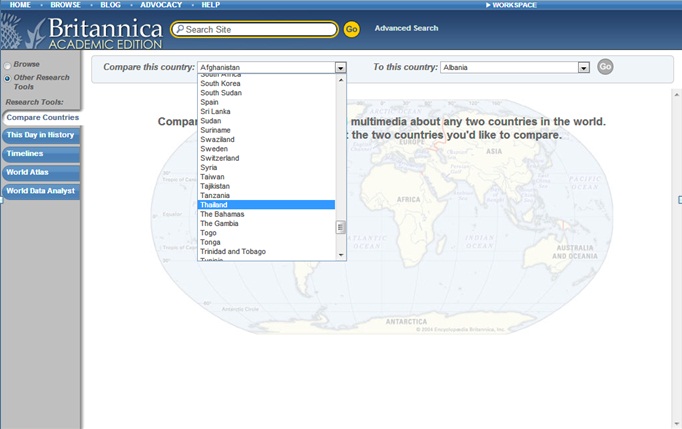
Task: Click the dropdown list scroll up arrow
Action: [341, 80]
